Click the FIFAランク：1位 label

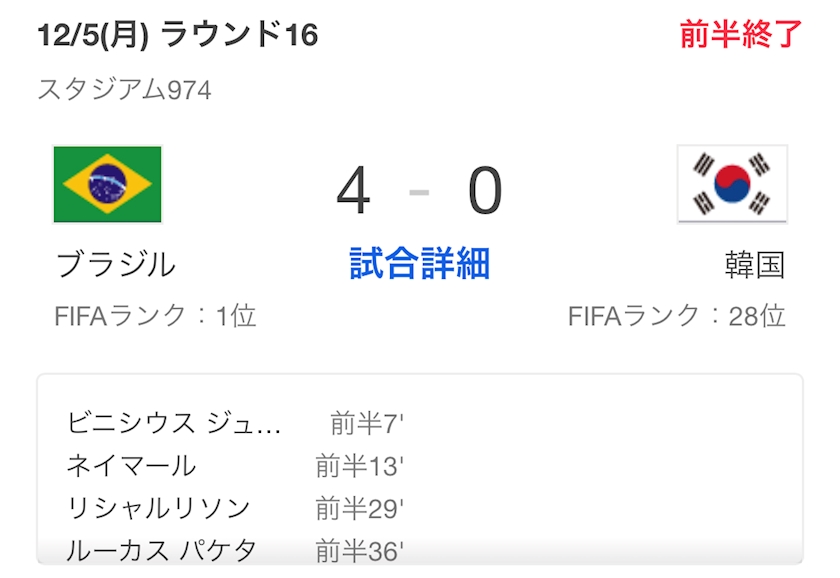156,316
